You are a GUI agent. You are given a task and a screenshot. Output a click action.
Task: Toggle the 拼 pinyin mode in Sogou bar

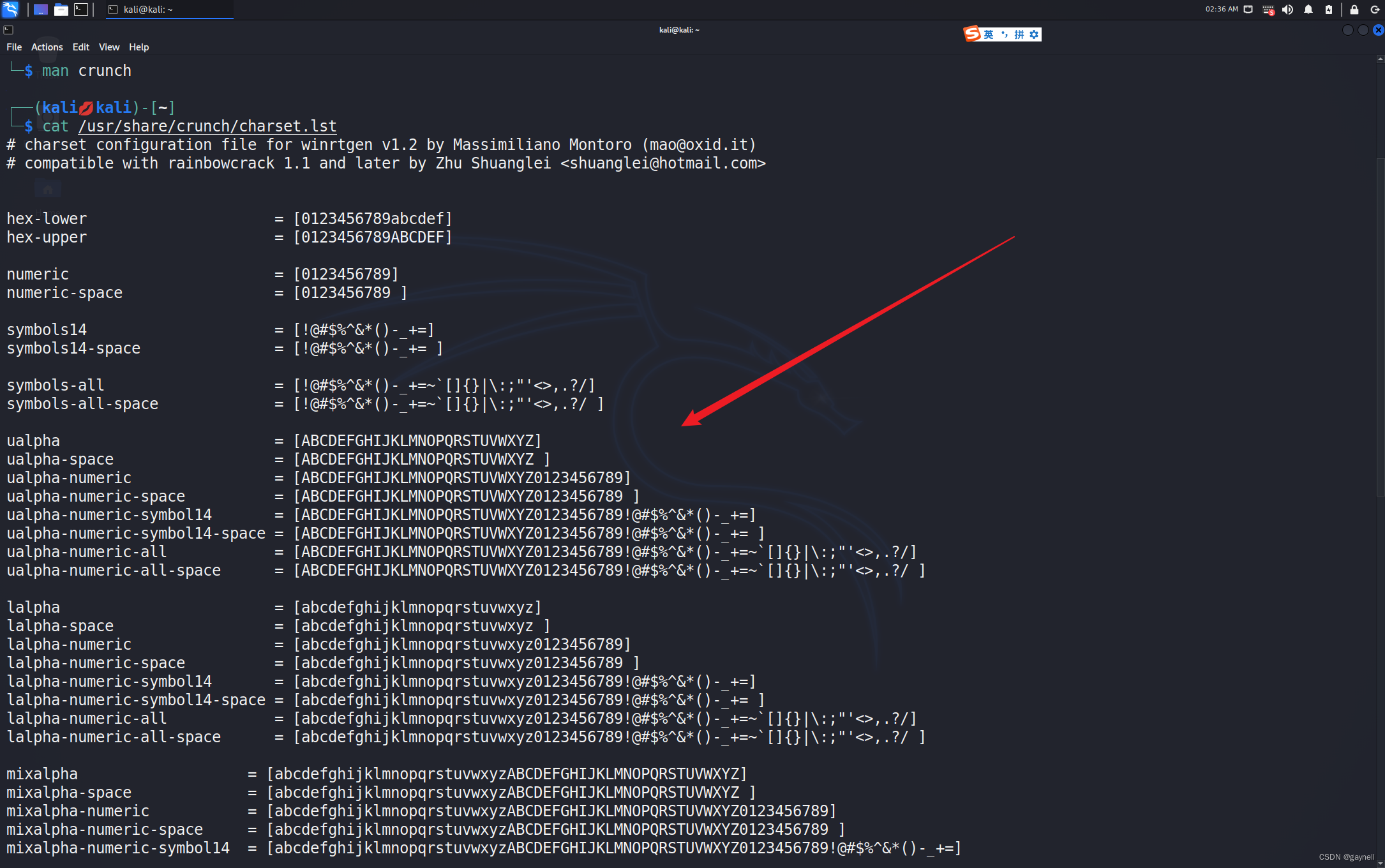pos(1019,34)
